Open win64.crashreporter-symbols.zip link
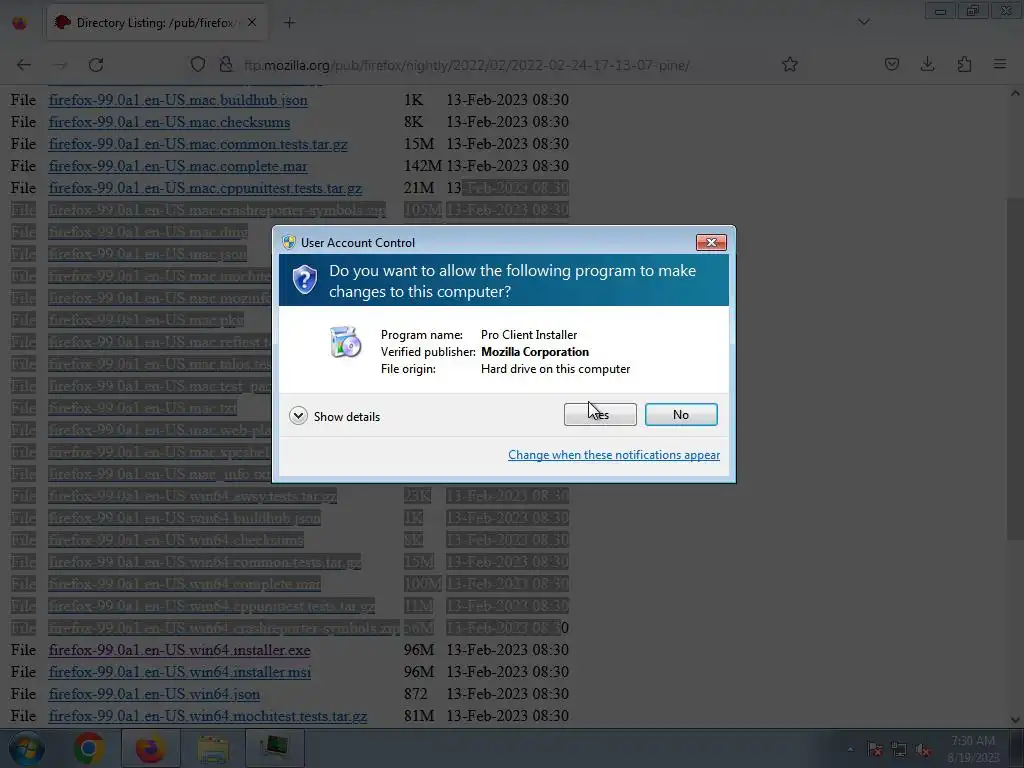The image size is (1024, 768). click(x=224, y=628)
